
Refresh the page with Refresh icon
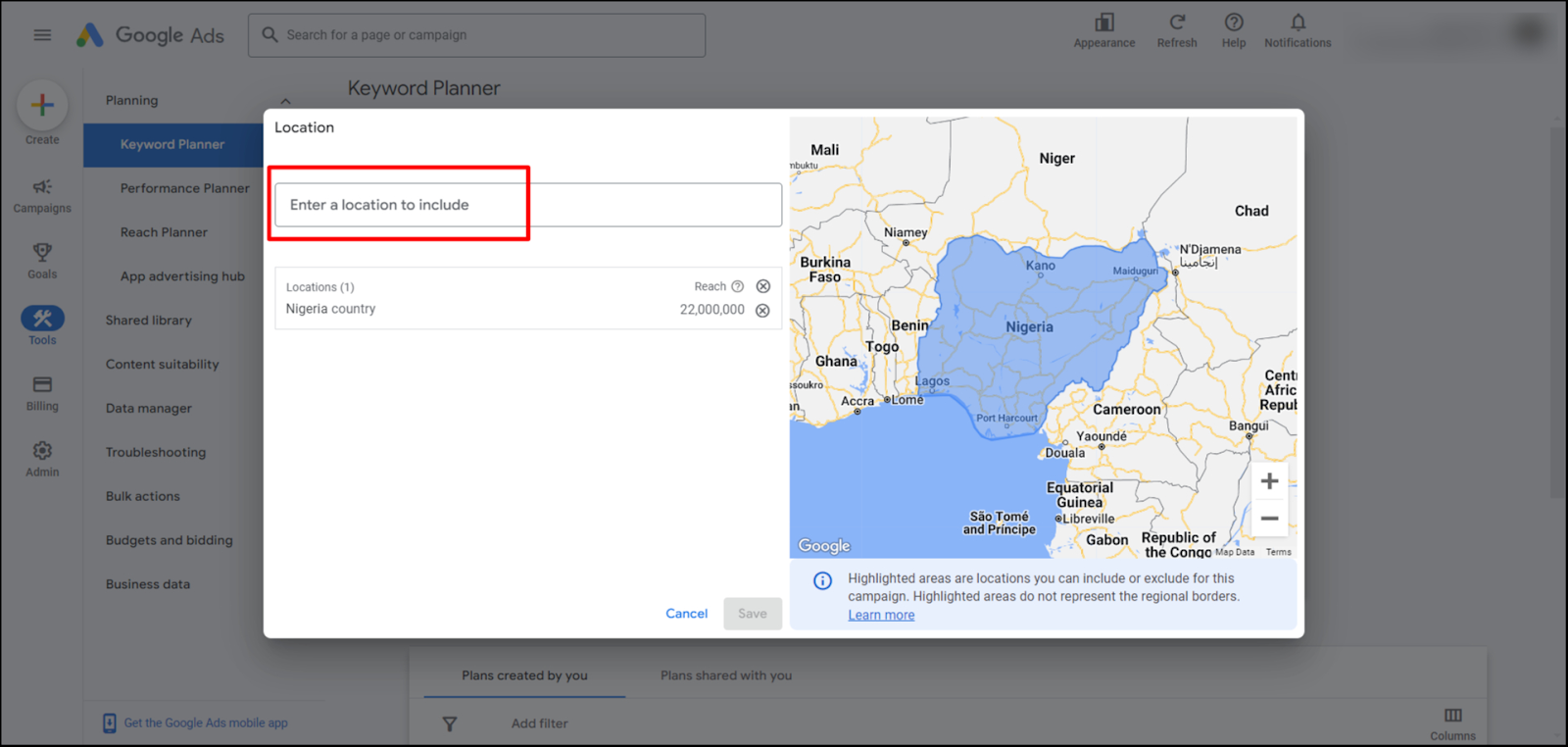coord(1177,23)
